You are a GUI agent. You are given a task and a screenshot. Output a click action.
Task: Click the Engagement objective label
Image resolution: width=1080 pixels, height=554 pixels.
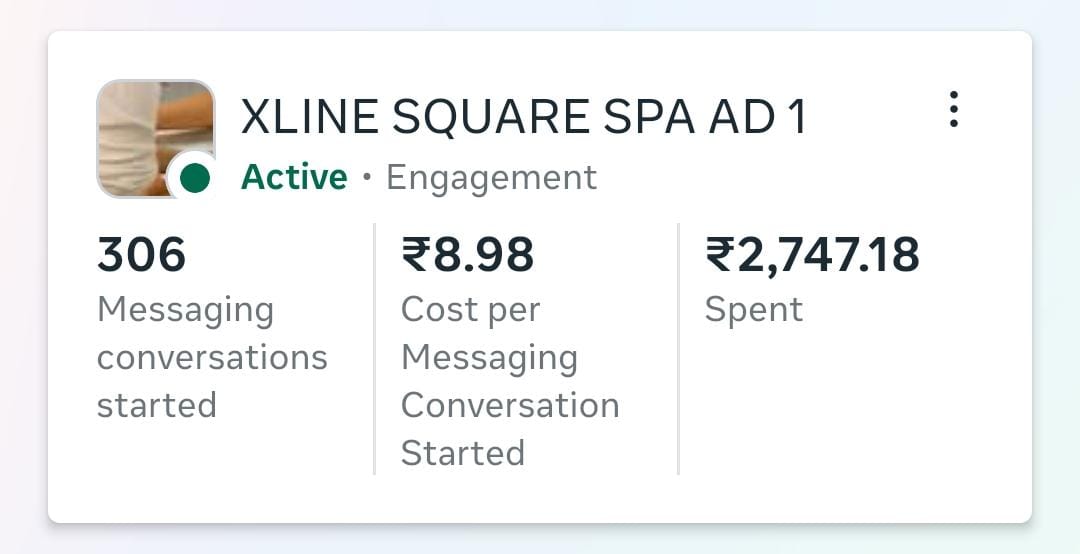[491, 178]
